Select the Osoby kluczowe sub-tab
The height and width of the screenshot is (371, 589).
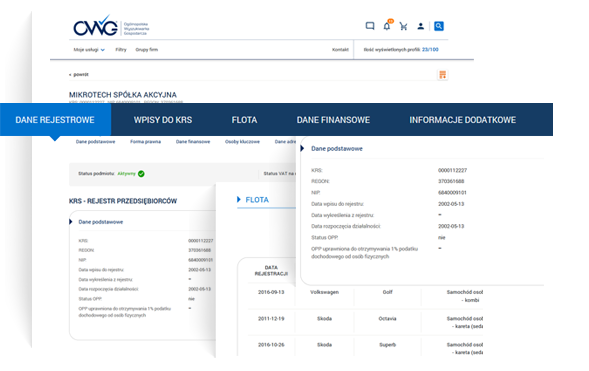[x=242, y=142]
